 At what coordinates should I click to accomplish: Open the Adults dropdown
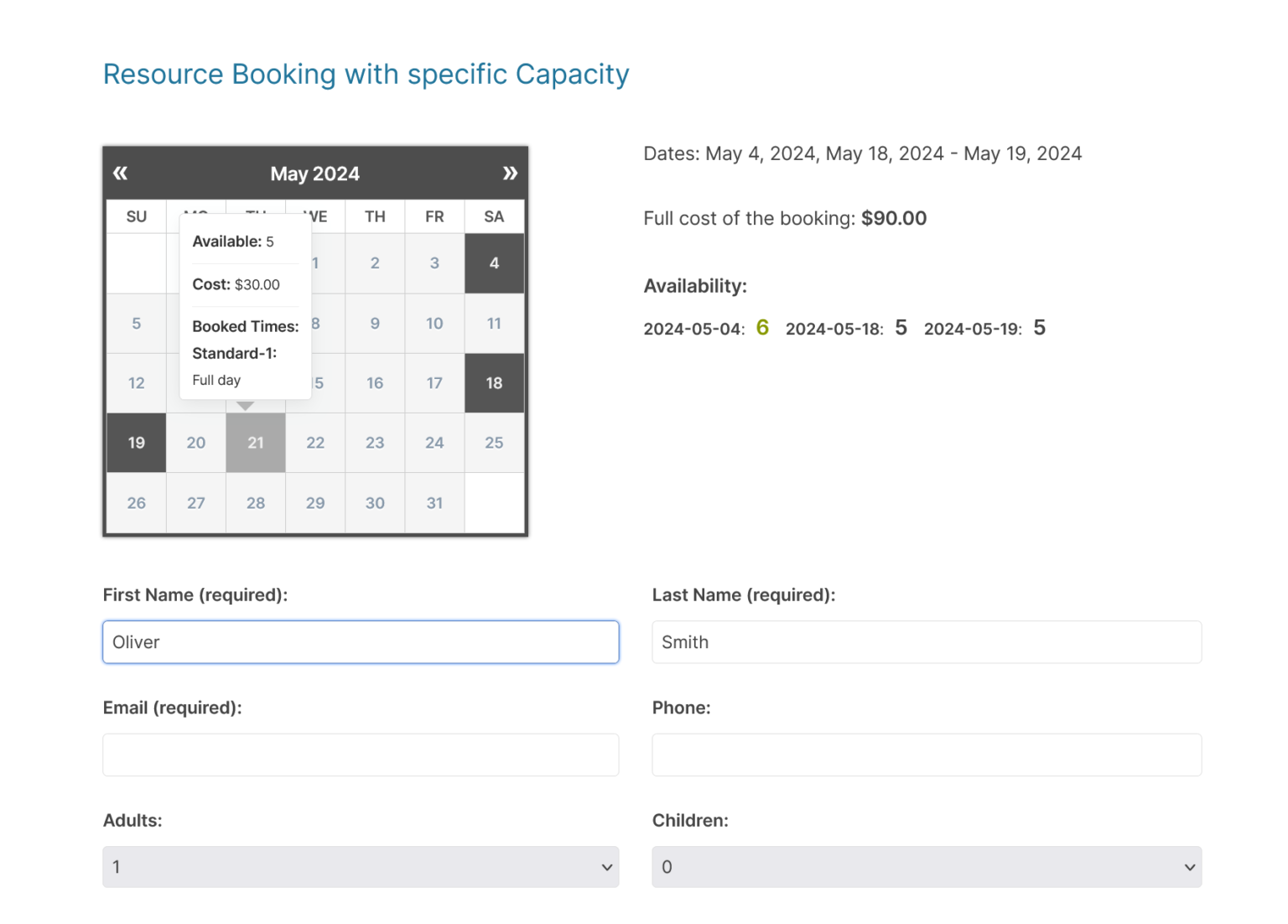click(361, 867)
